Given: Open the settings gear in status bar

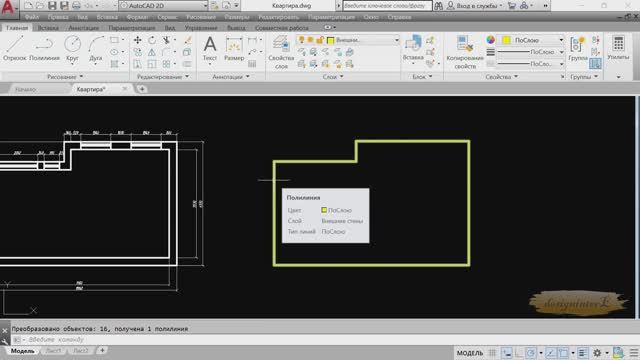Looking at the screenshot, I should click(597, 353).
